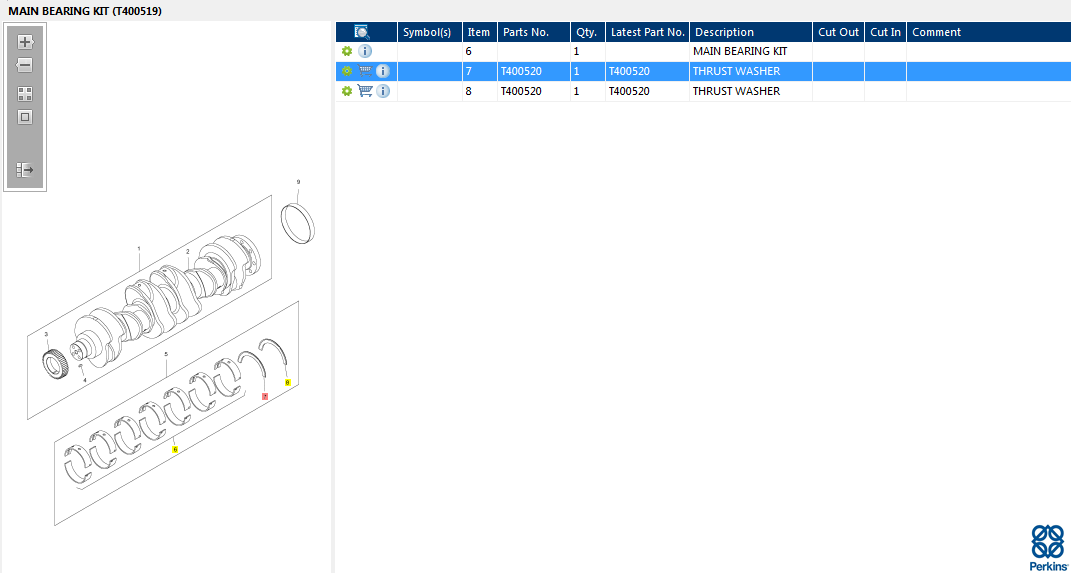Image resolution: width=1071 pixels, height=573 pixels.
Task: Open info icon for item 8 row
Action: (383, 91)
